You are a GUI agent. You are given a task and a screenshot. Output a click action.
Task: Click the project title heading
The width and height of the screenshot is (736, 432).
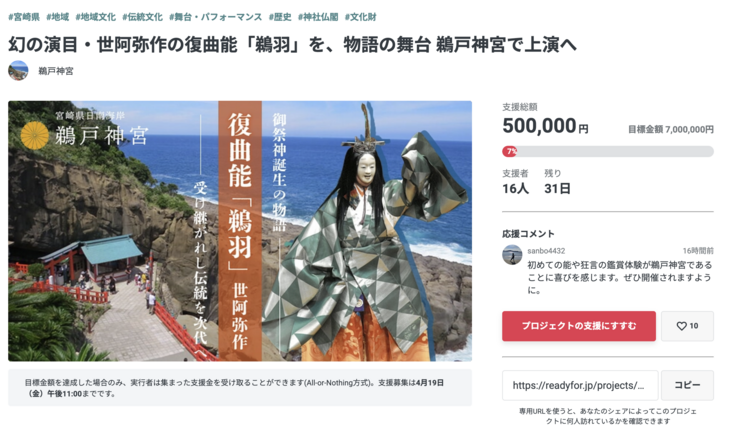[292, 45]
